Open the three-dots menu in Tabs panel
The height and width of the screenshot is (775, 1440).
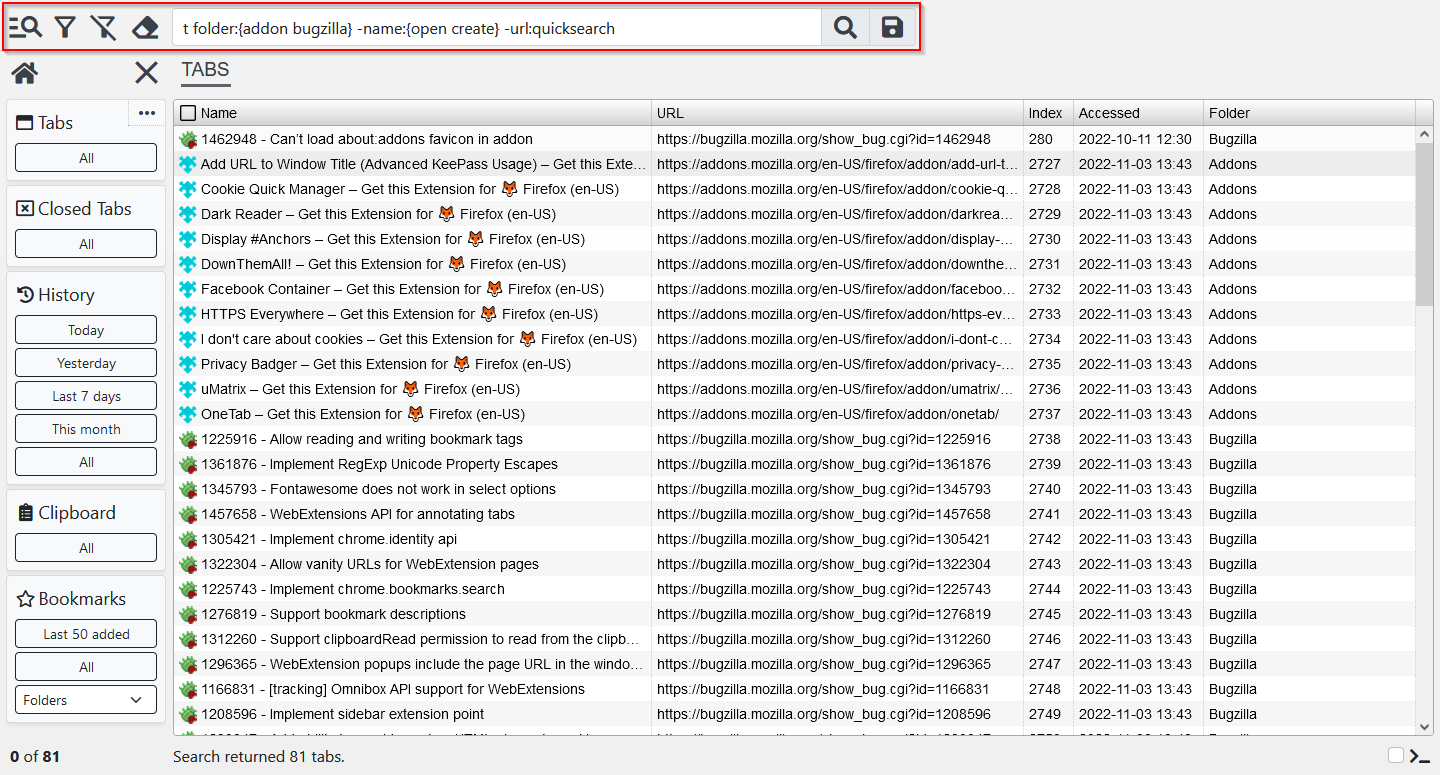point(147,113)
